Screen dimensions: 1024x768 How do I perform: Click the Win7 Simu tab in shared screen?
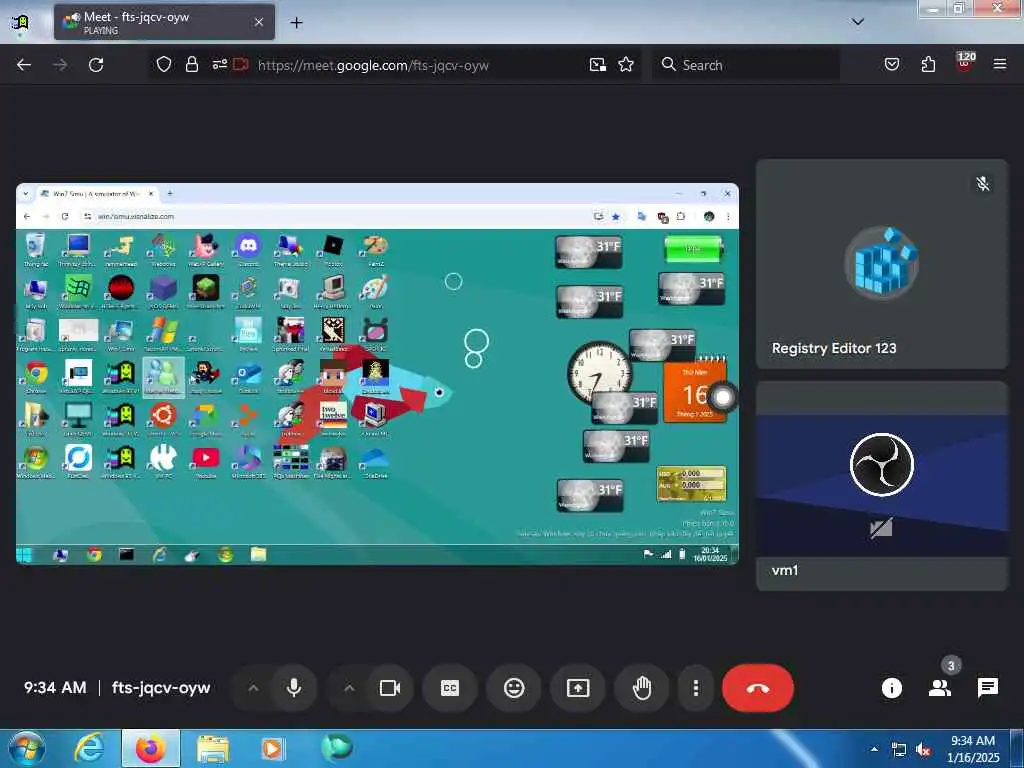click(x=97, y=194)
